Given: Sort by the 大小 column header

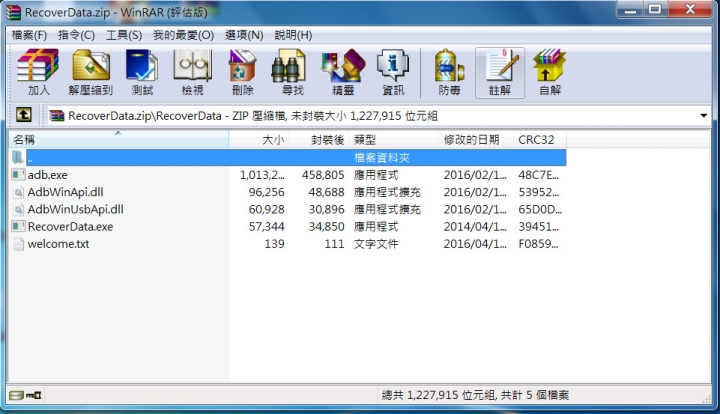Looking at the screenshot, I should (258, 140).
